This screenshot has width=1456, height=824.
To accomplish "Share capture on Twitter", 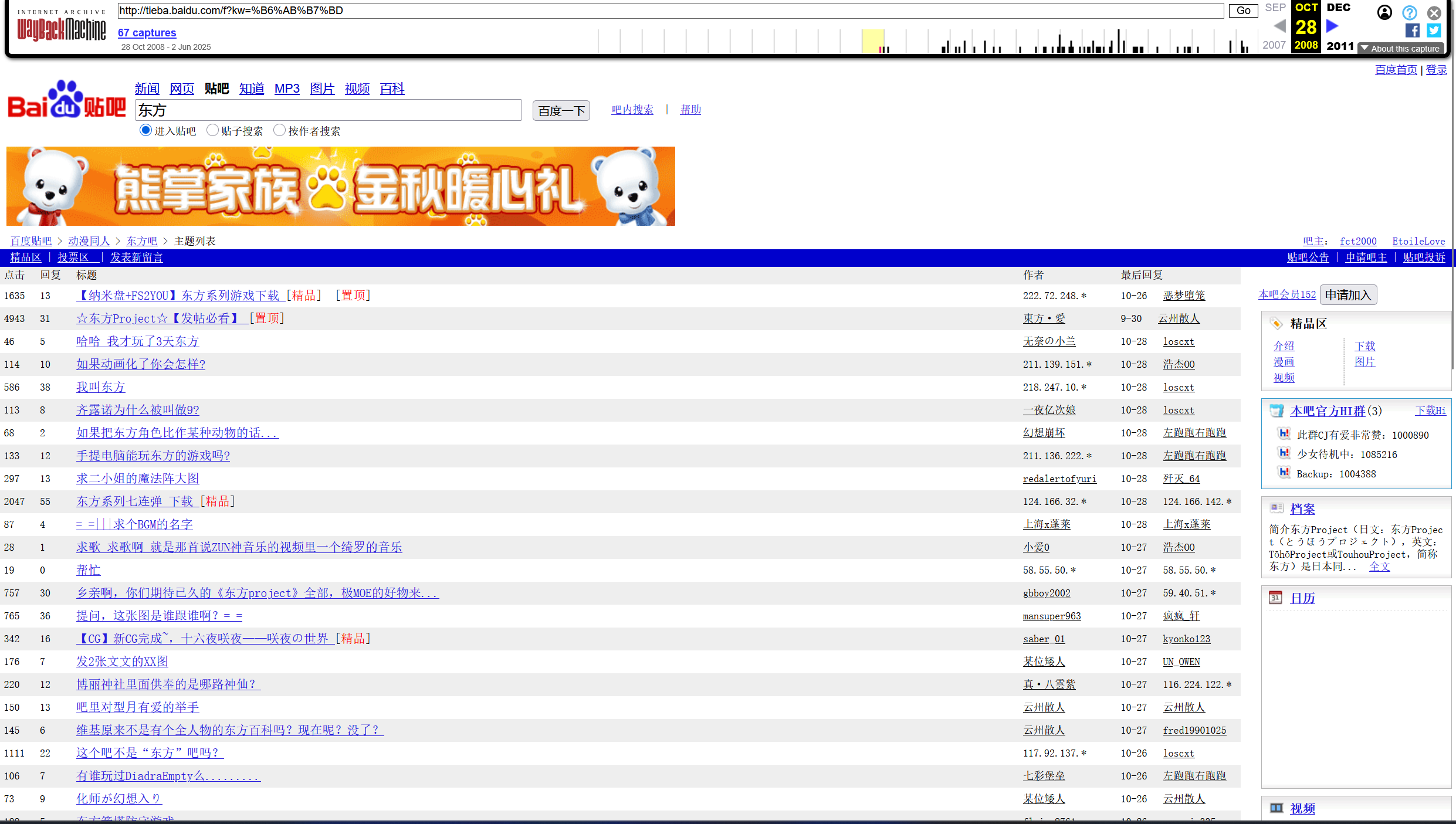I will (x=1434, y=30).
